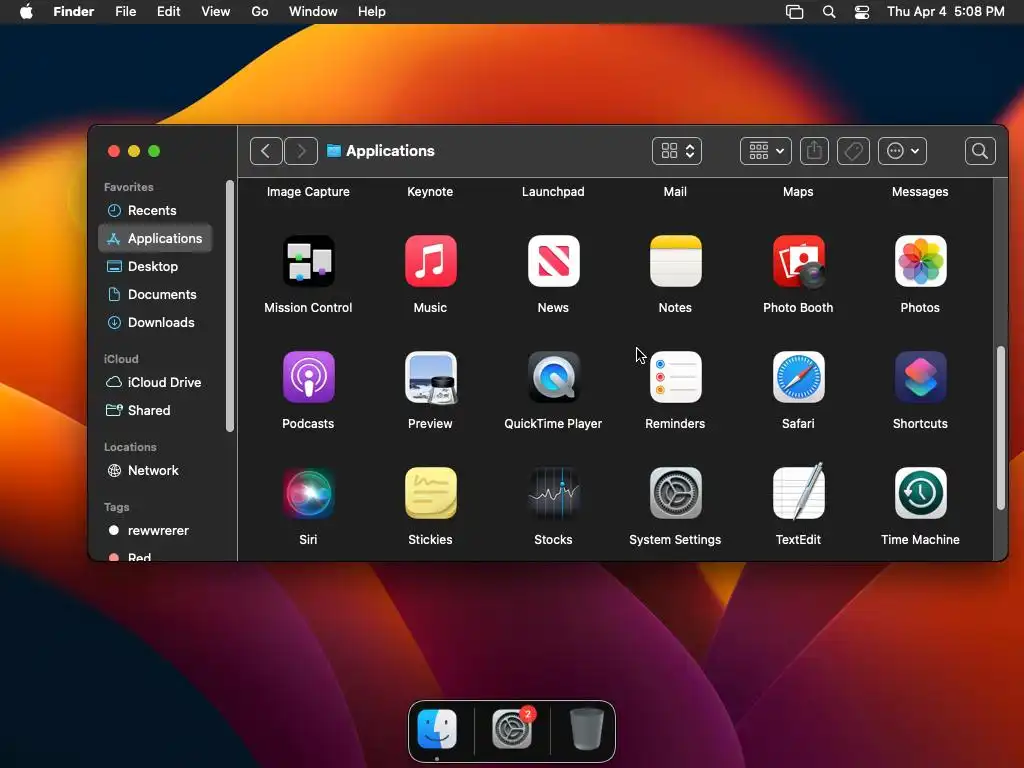1024x768 pixels.
Task: Open System Settings from the Dock
Action: tap(512, 729)
